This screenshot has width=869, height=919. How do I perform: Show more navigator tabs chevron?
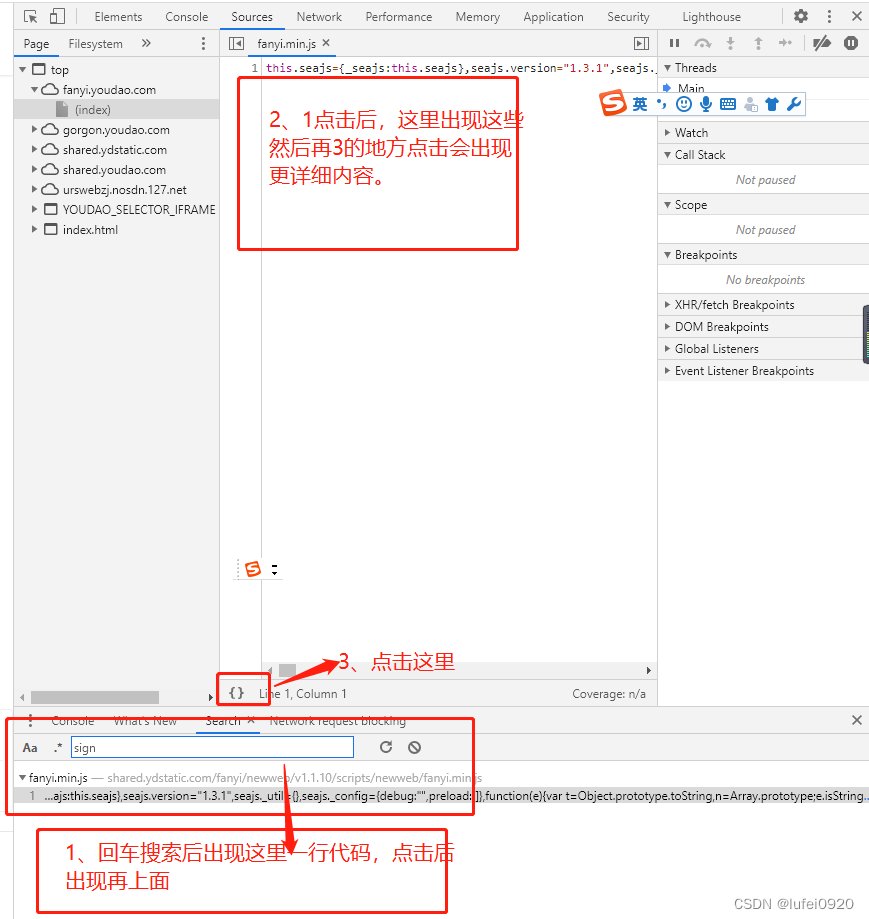pos(146,43)
